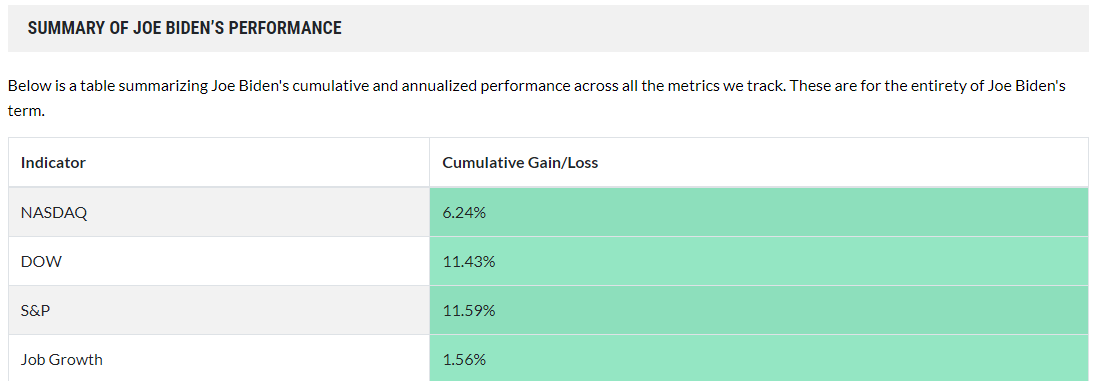1093x381 pixels.
Task: Click the Summary of Joe Biden's Performance heading
Action: click(x=185, y=29)
